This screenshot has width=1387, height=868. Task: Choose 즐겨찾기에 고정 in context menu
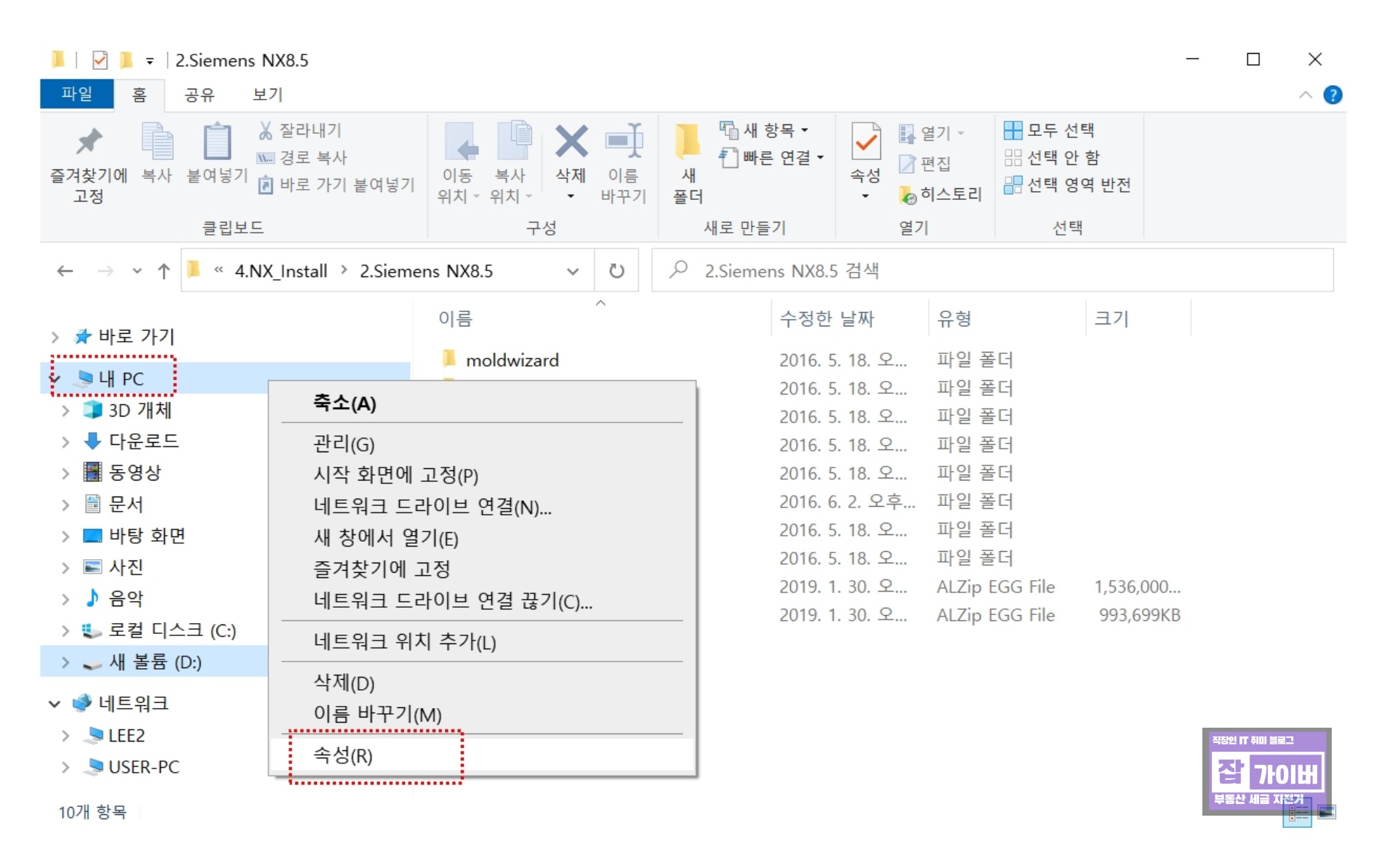[482, 569]
